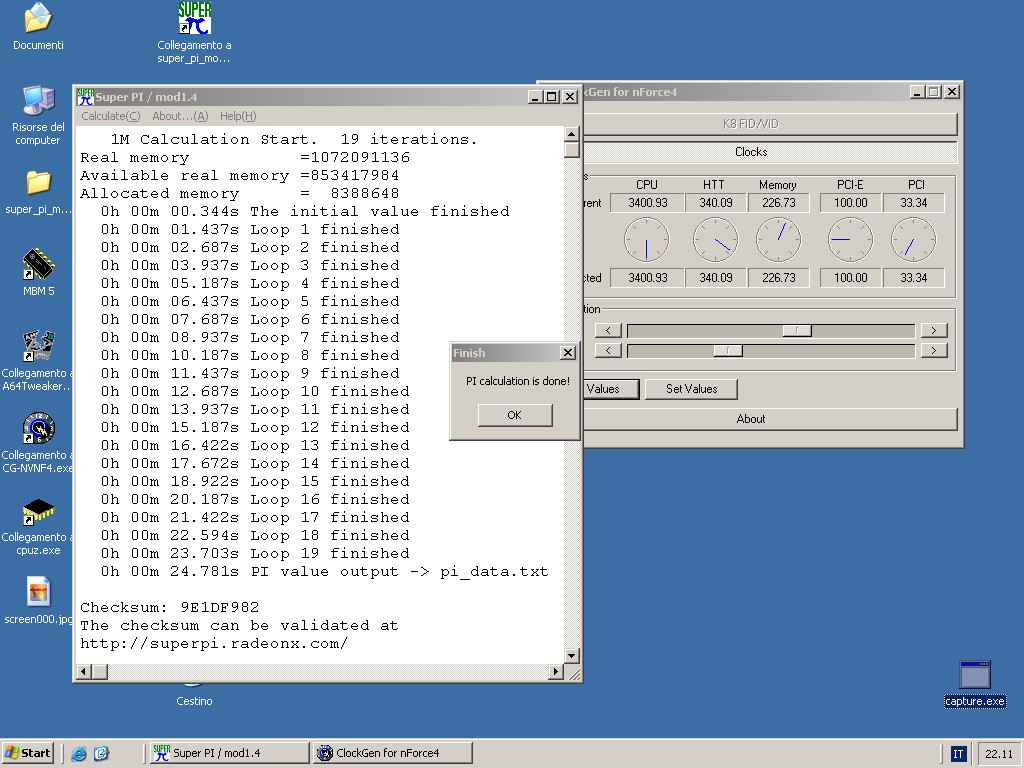Minimize the ClockGen window
The width and height of the screenshot is (1024, 768).
917,92
